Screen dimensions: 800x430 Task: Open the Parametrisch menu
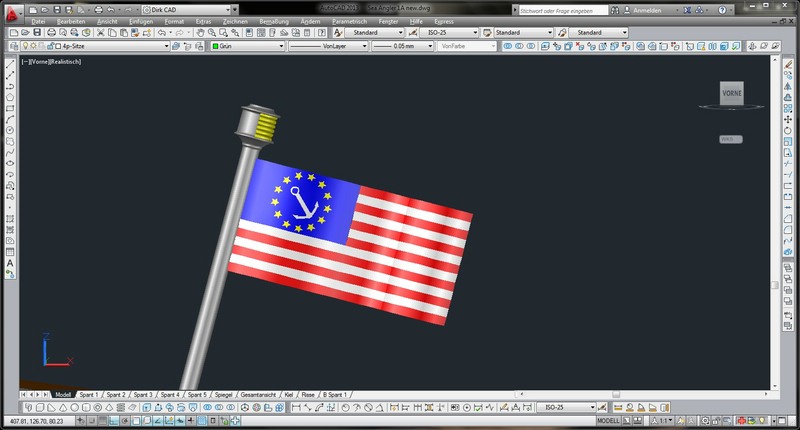(349, 21)
